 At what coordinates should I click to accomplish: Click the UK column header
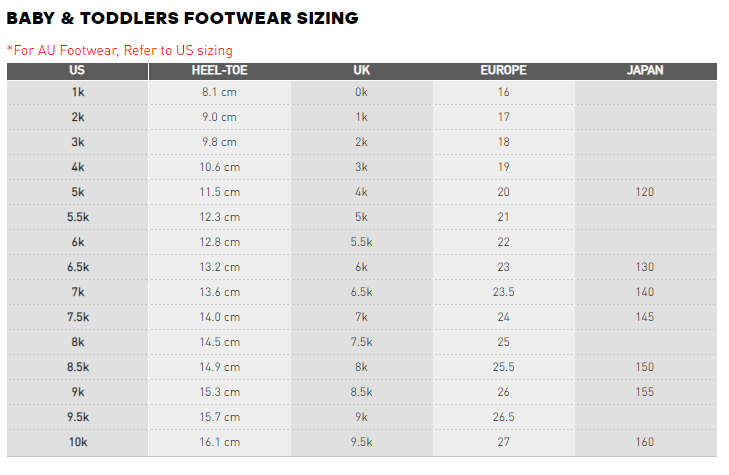click(x=362, y=71)
